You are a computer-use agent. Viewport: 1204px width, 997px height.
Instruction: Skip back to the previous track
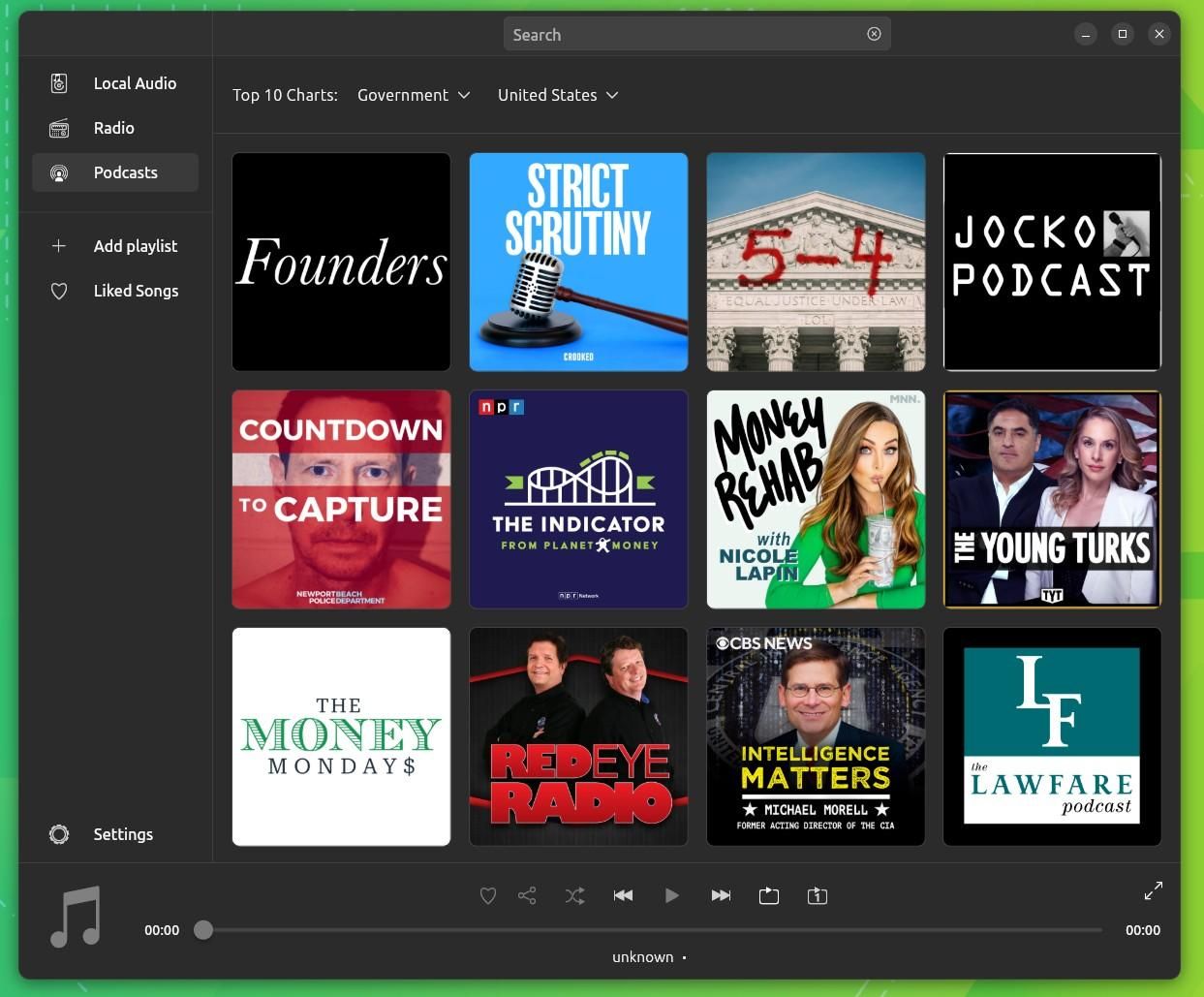[x=623, y=895]
